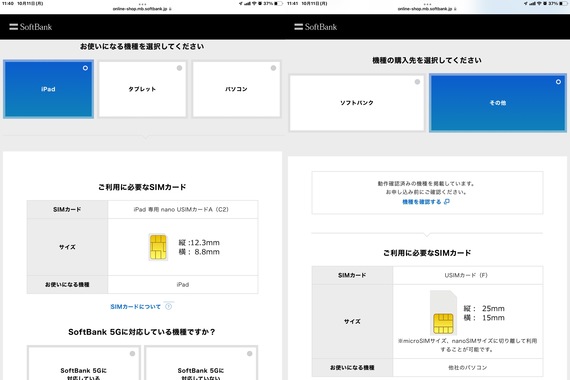Click the '動作確認済みの機種を掲載しています。' notice text
The height and width of the screenshot is (380, 570).
click(426, 184)
